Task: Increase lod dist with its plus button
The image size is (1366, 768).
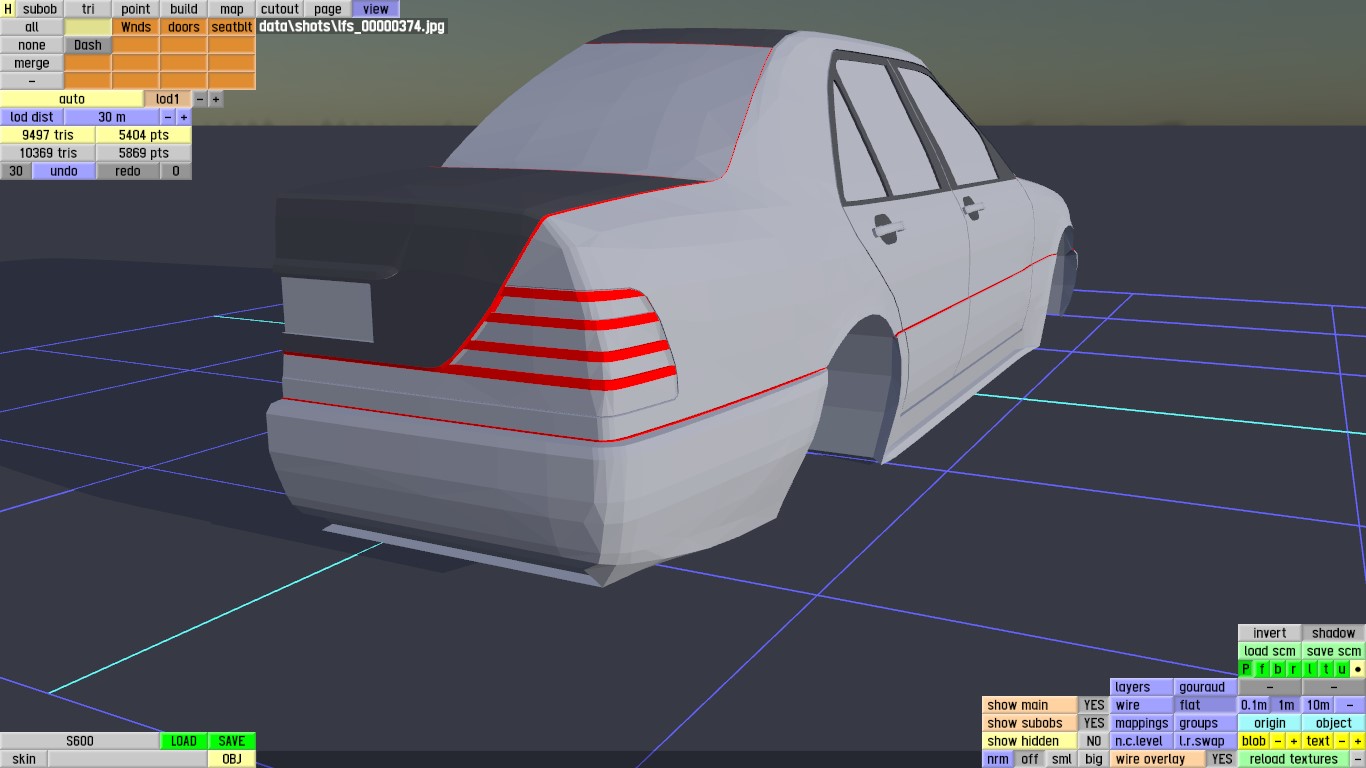Action: point(184,117)
